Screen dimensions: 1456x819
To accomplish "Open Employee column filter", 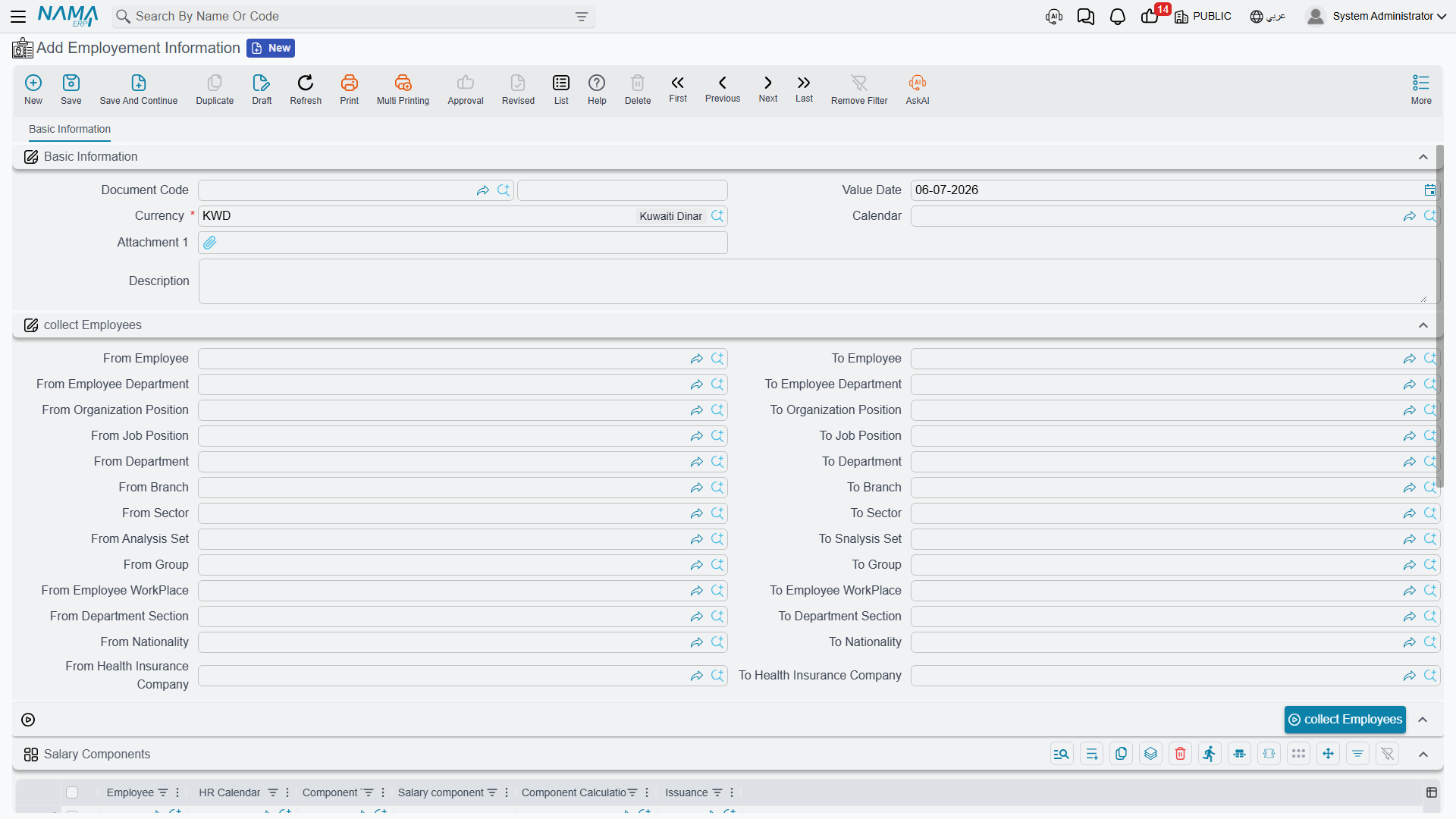I will point(162,792).
